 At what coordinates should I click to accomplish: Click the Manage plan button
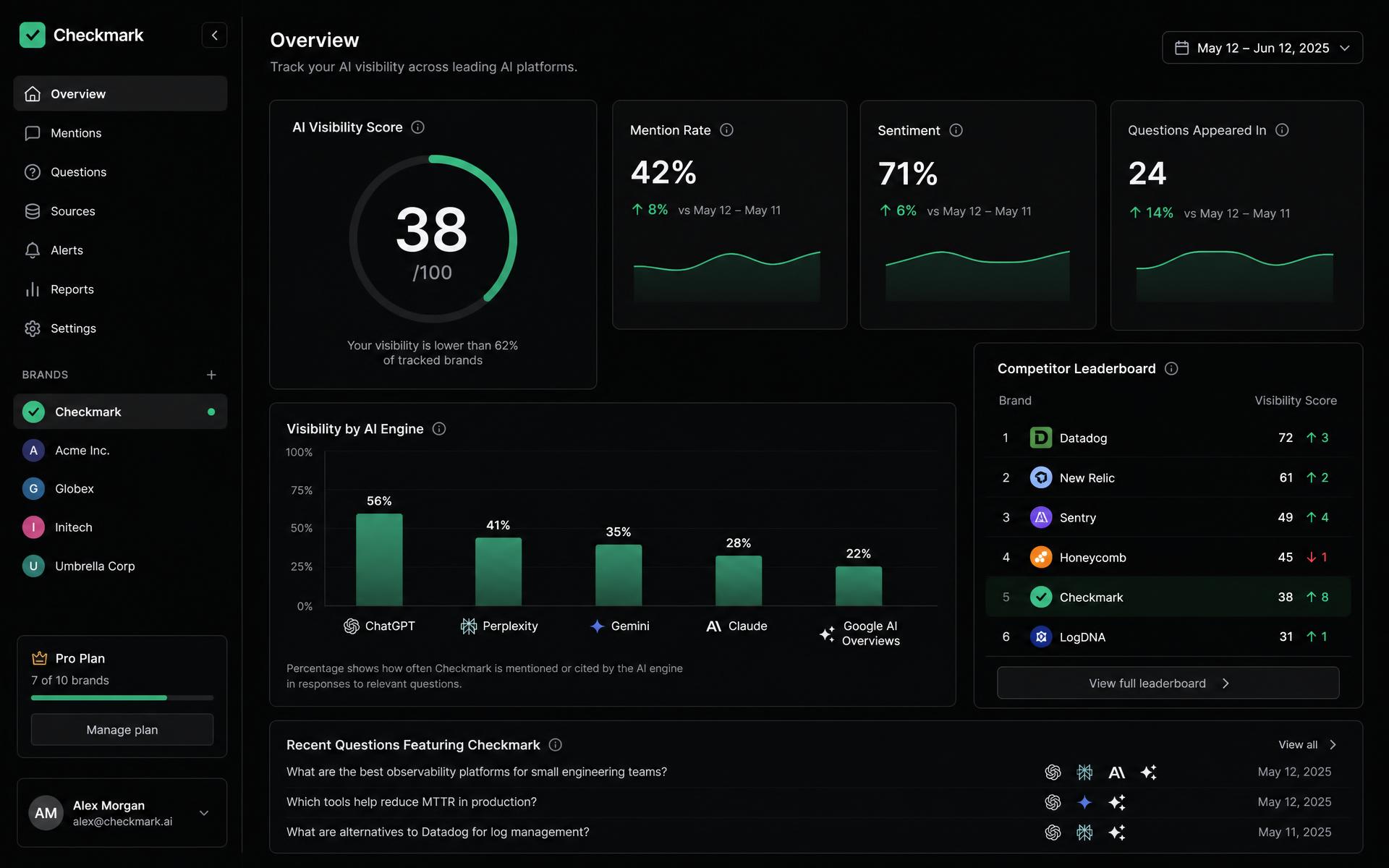[x=122, y=730]
